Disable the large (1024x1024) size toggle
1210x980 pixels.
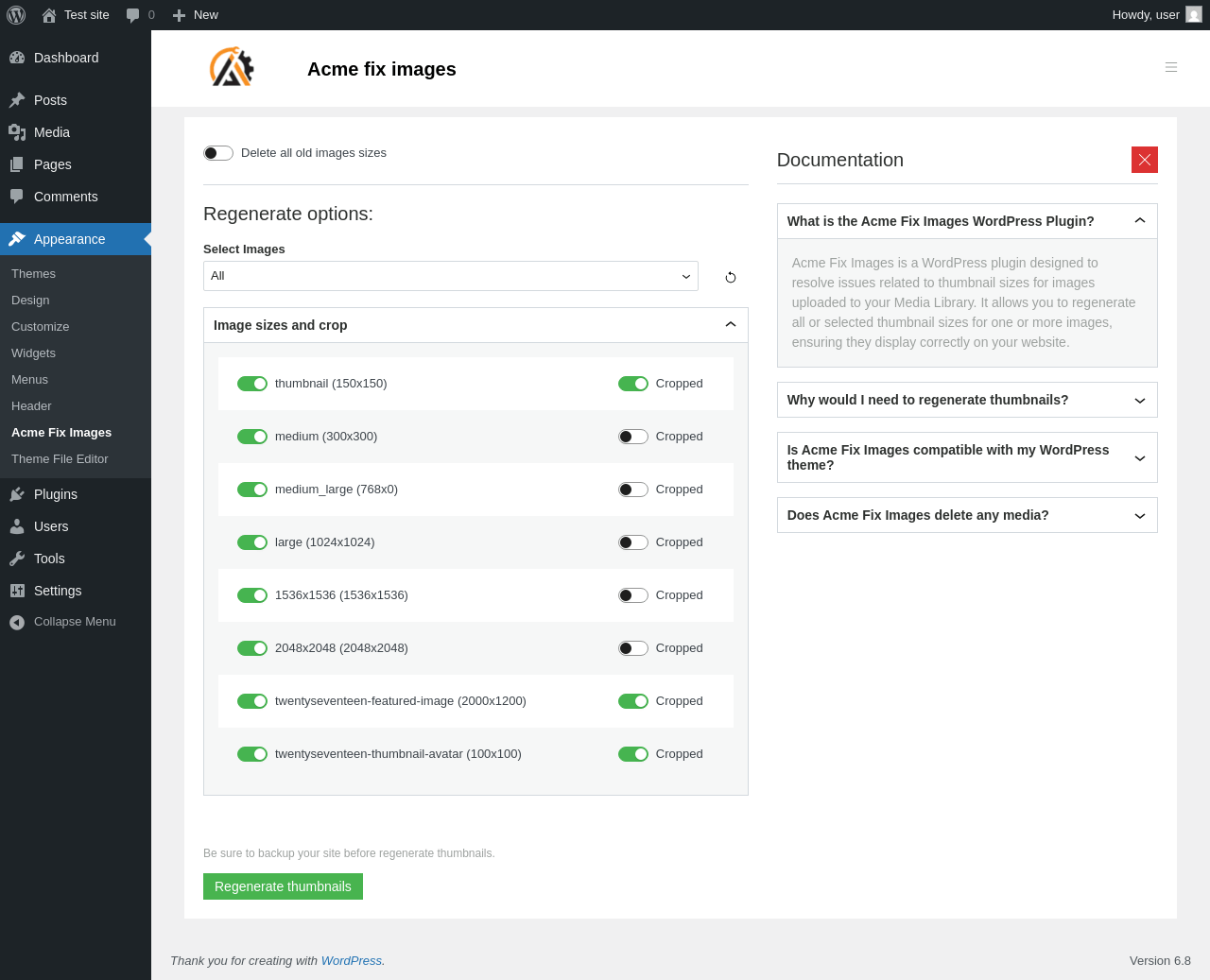(x=252, y=542)
